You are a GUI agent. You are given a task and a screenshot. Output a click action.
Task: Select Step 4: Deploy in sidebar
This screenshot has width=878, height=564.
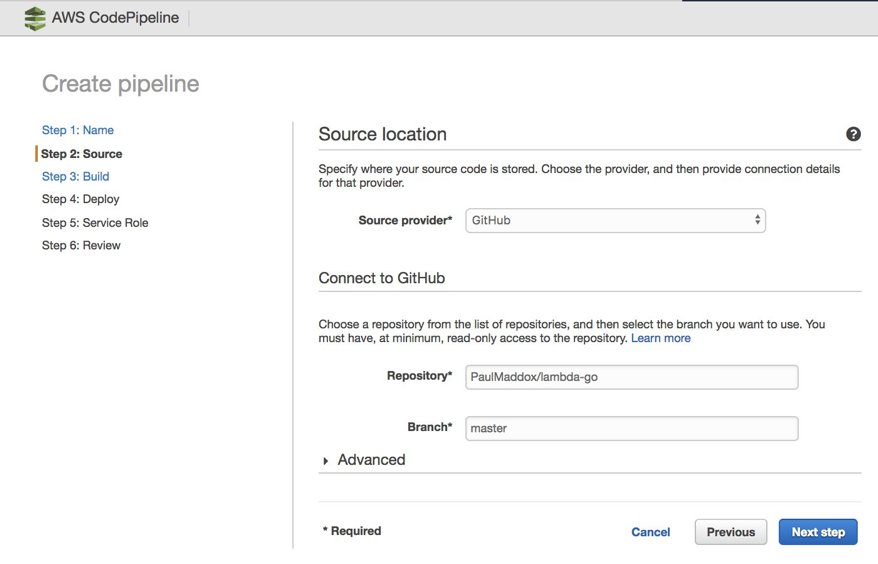tap(81, 199)
